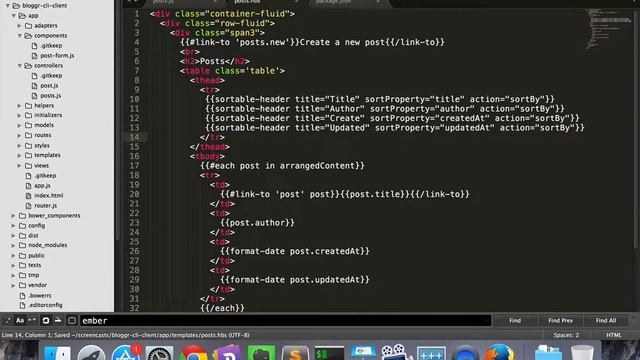Change indentation via Spaces: 2

(566, 335)
